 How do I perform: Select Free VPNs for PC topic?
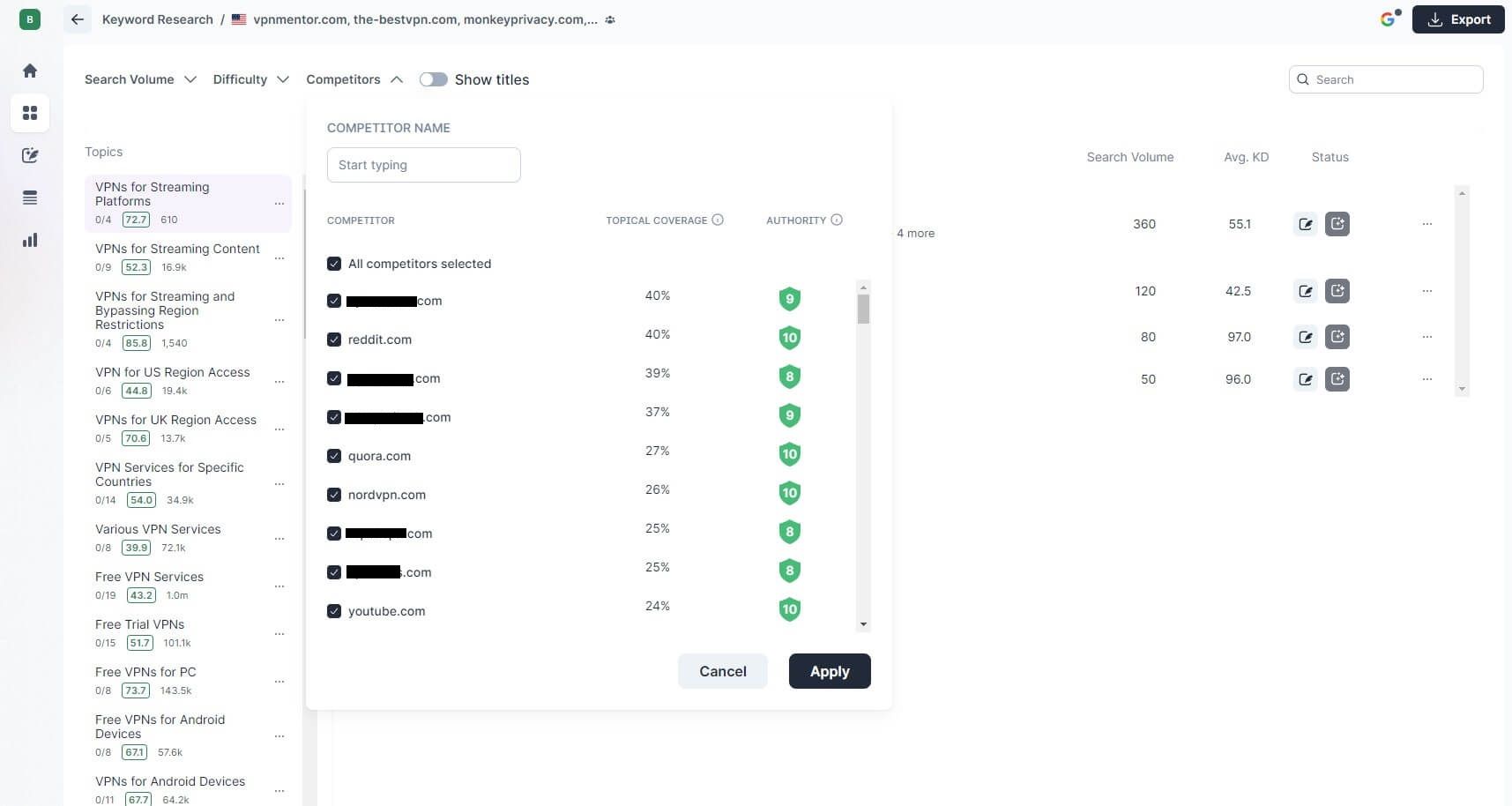tap(188, 681)
